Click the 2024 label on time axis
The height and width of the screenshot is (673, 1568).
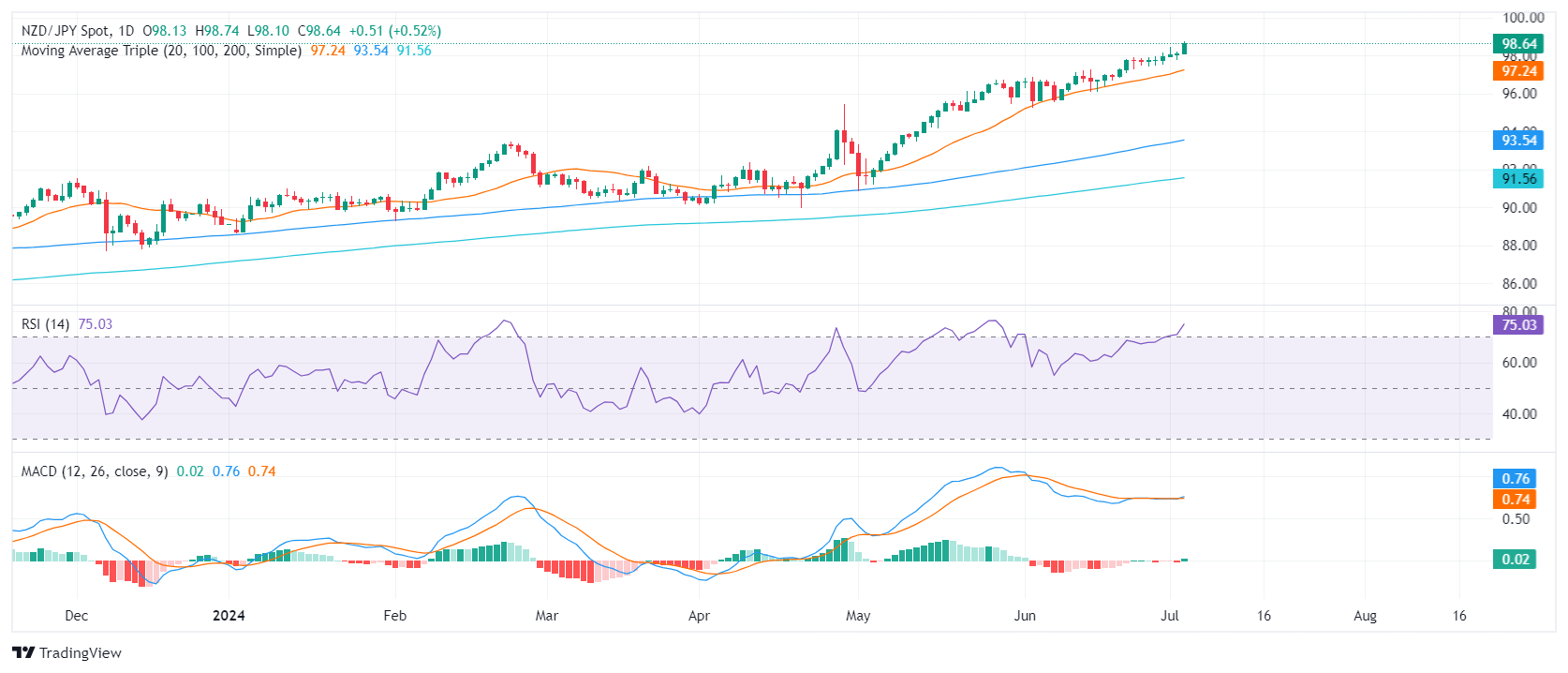click(x=229, y=616)
